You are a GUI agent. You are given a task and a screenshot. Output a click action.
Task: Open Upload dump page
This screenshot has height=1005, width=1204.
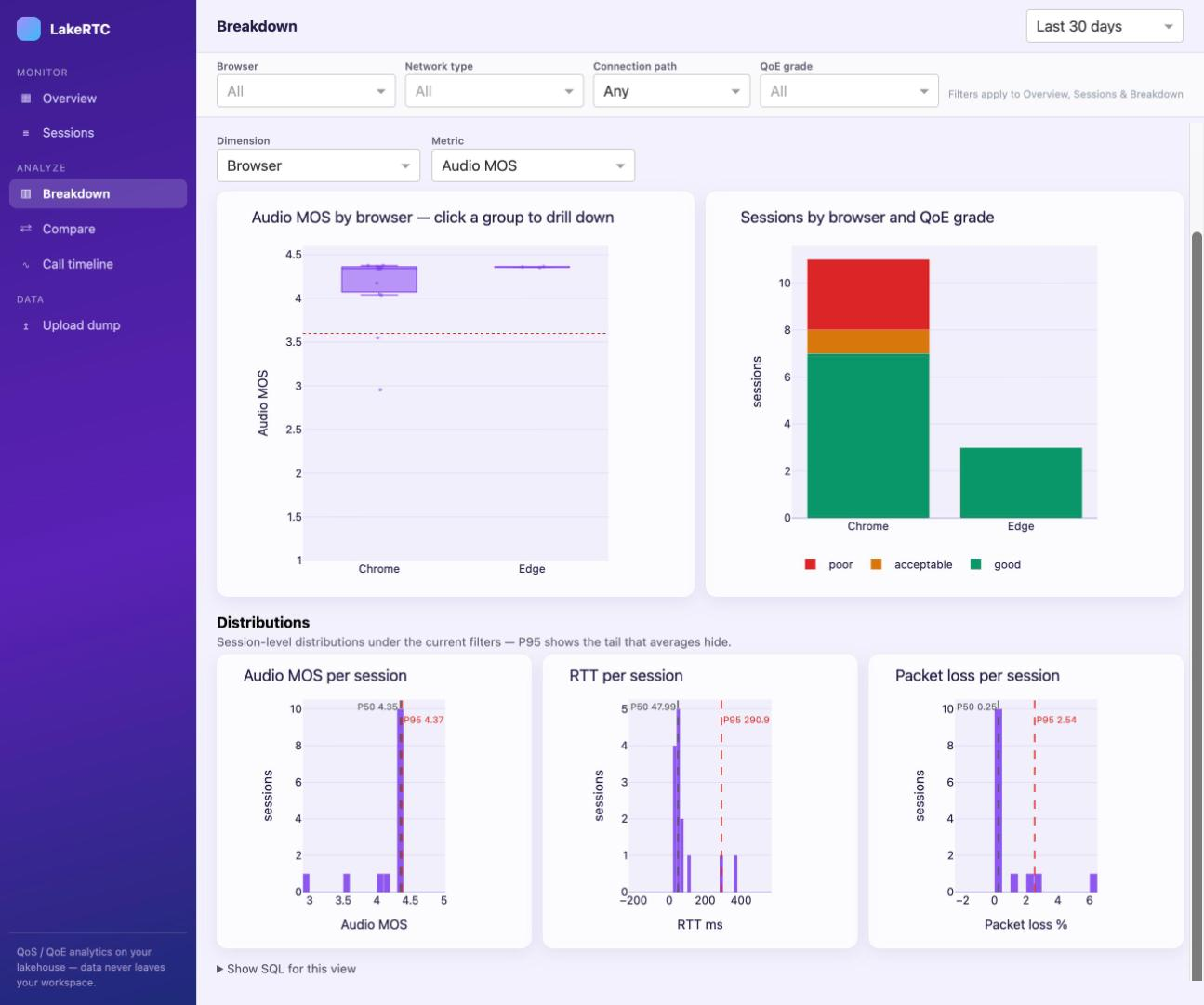click(x=98, y=325)
